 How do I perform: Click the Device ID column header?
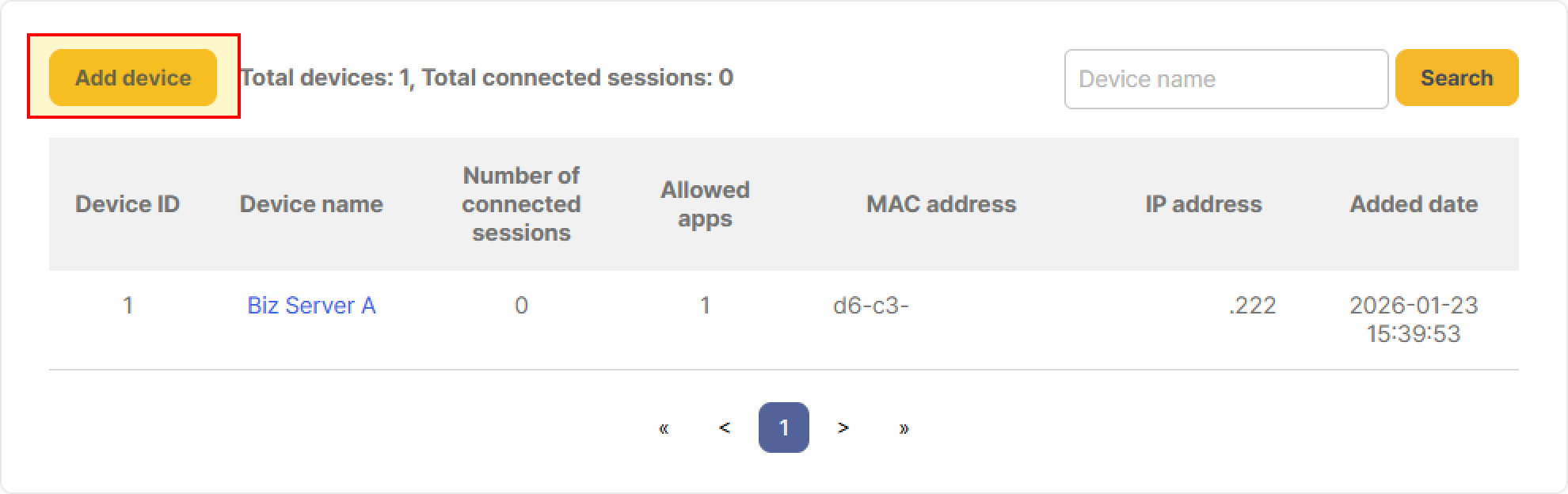127,204
